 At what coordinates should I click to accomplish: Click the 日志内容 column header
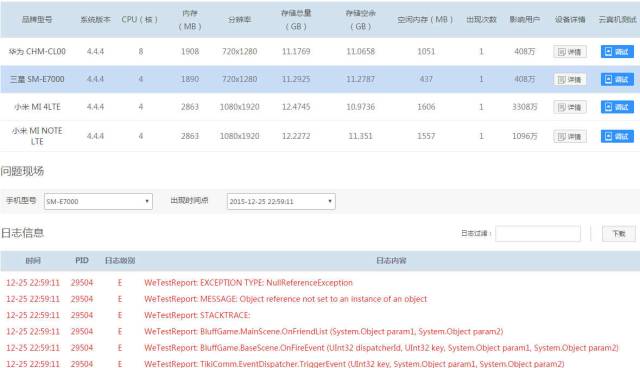click(391, 260)
